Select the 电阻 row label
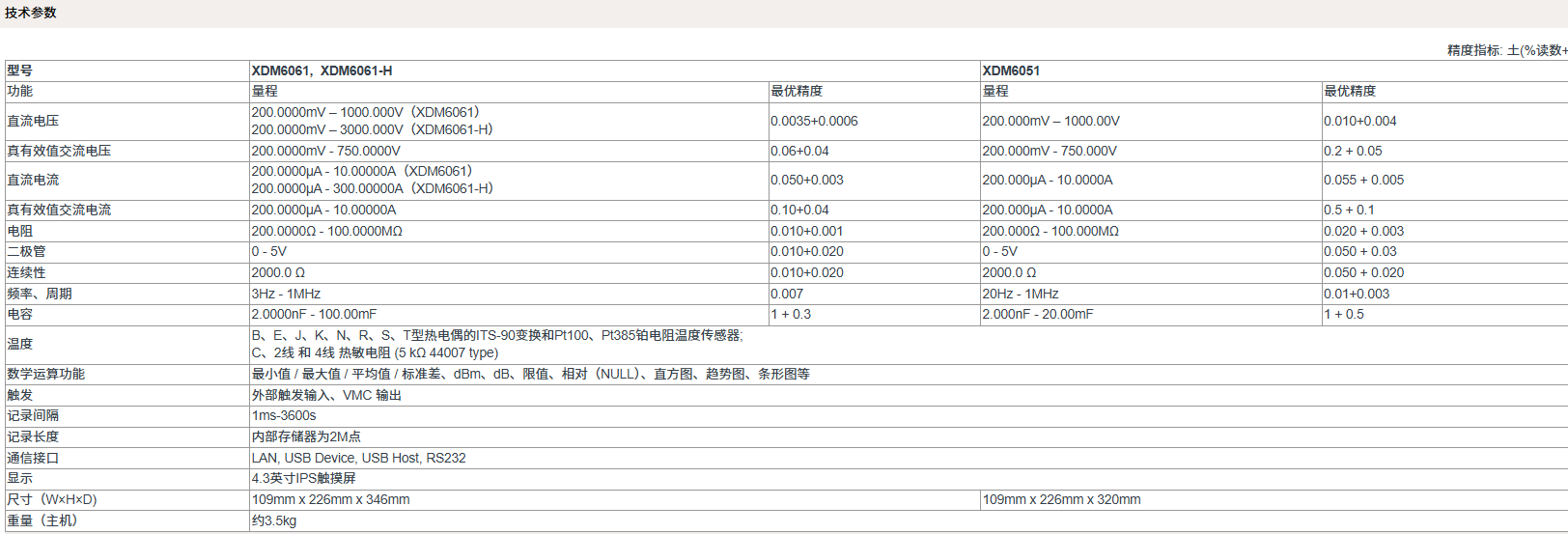The width and height of the screenshot is (1568, 534). pyautogui.click(x=20, y=231)
